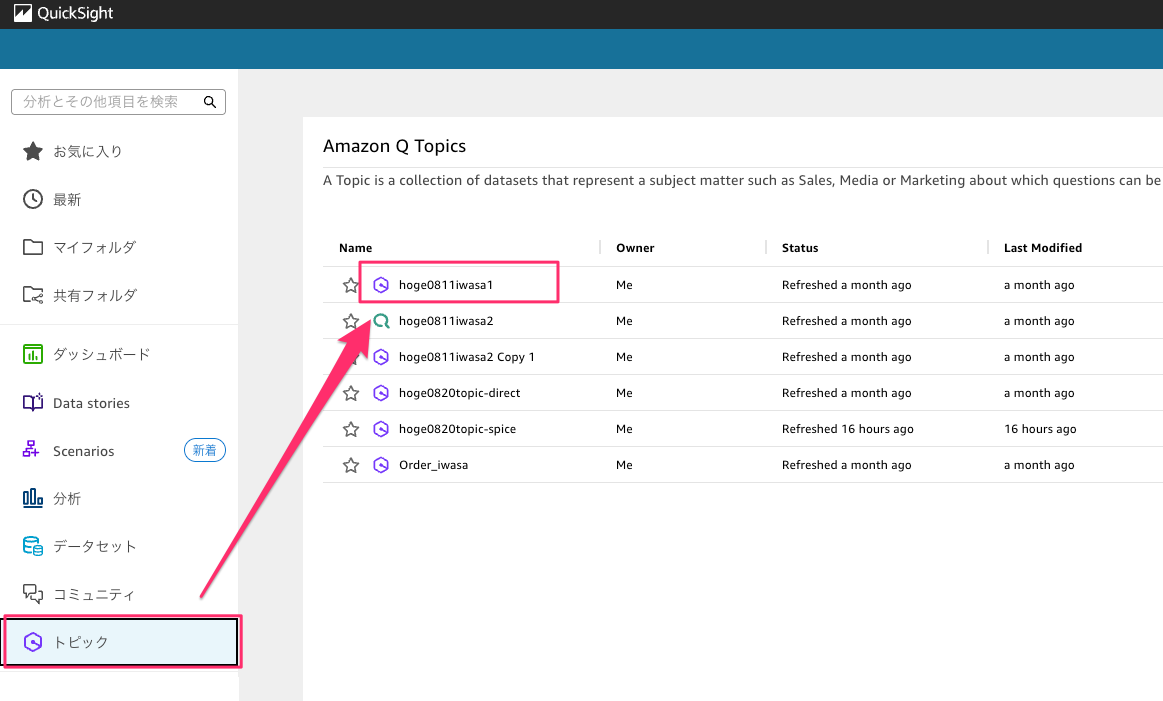
Task: Click the ダッシュボード chart icon
Action: (x=33, y=355)
